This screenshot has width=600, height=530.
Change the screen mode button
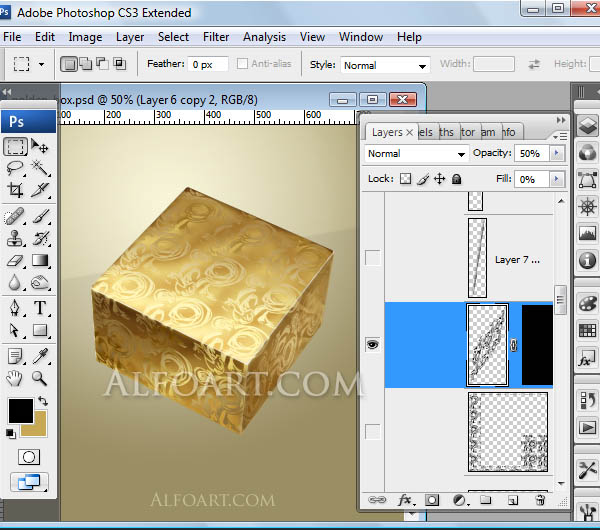pyautogui.click(x=29, y=482)
